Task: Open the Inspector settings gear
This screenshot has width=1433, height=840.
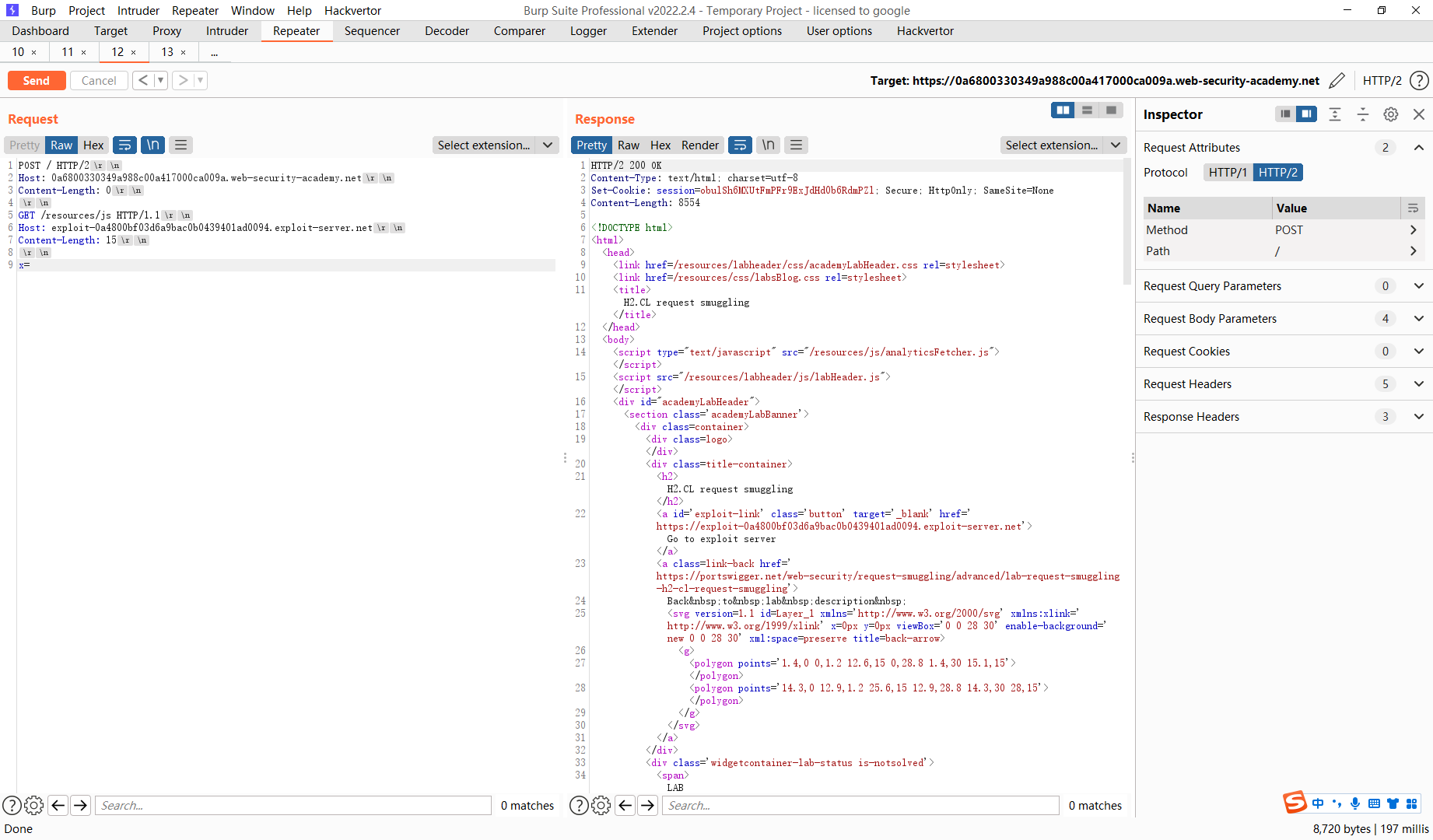Action: [x=1391, y=114]
